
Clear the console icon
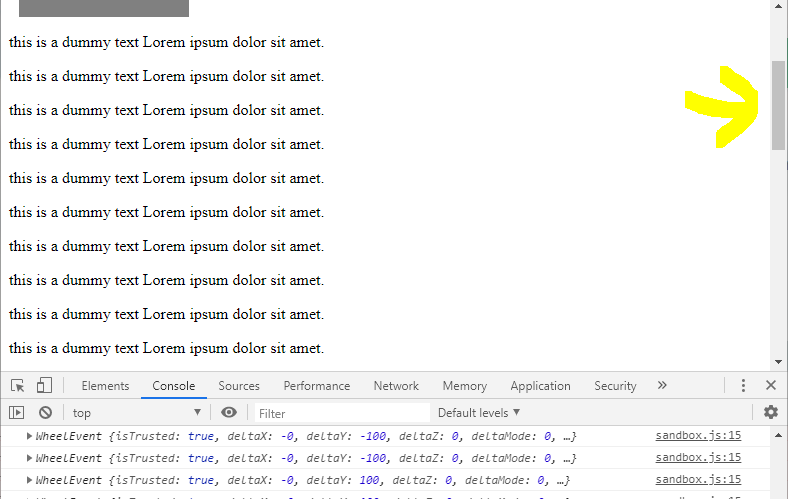pyautogui.click(x=45, y=412)
